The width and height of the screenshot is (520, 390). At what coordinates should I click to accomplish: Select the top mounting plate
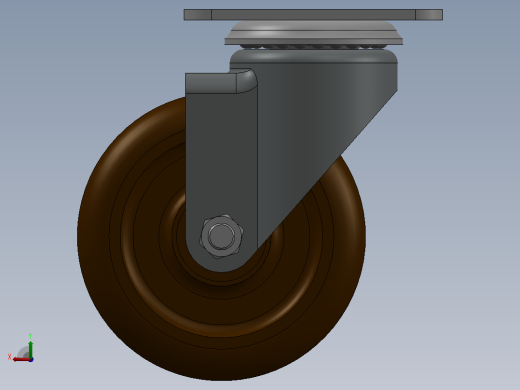point(313,15)
